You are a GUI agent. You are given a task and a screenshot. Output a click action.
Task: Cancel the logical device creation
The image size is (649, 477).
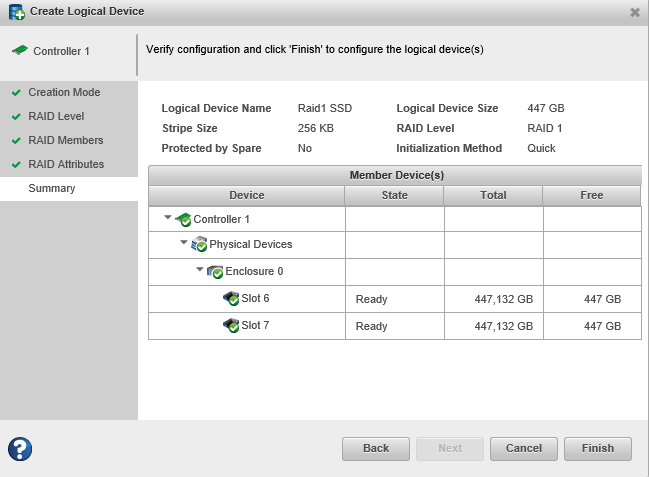point(524,448)
